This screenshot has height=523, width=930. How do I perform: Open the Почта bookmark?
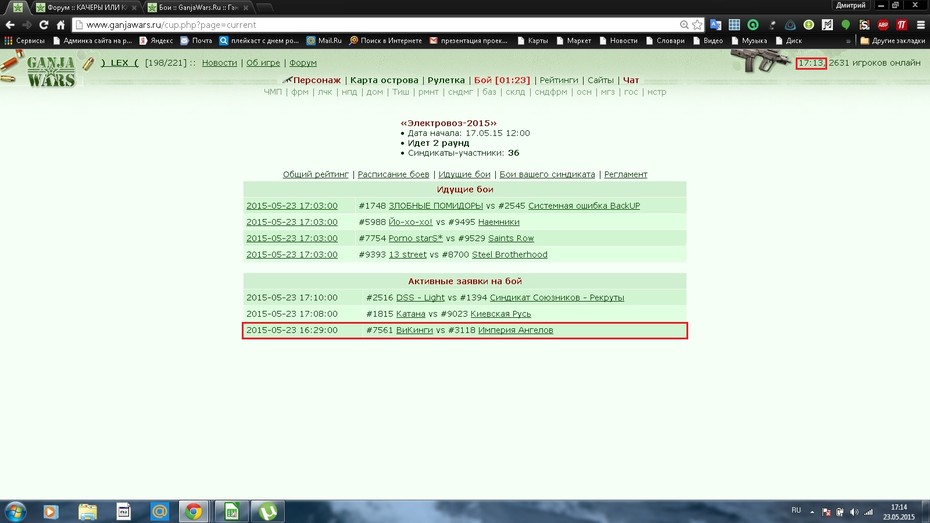[x=196, y=41]
